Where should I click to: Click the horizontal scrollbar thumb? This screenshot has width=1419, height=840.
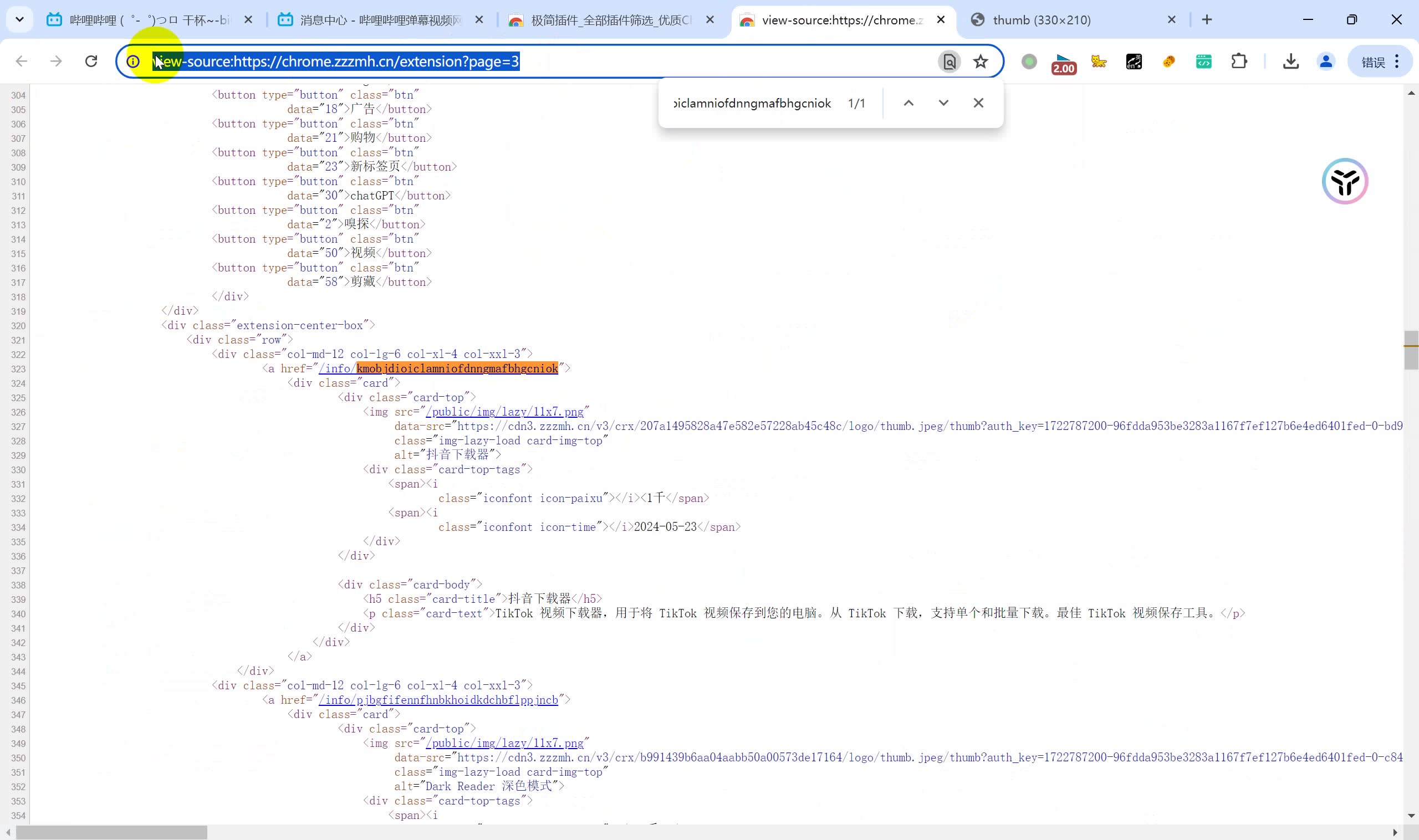pos(111,833)
